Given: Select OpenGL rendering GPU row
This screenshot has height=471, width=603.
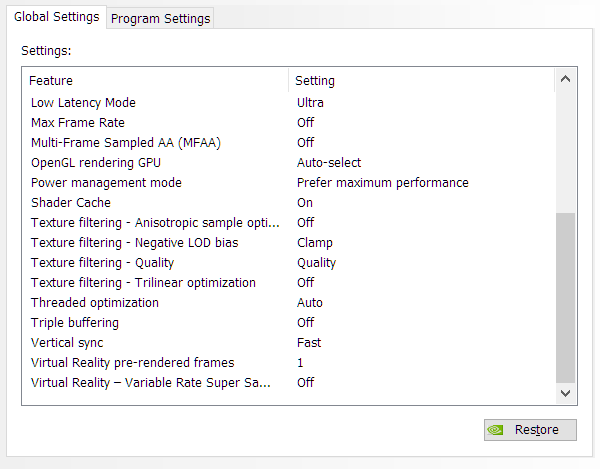Looking at the screenshot, I should coord(95,162).
